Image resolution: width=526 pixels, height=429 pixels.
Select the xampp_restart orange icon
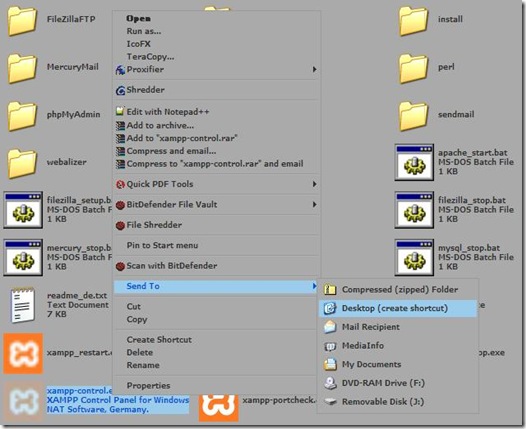click(x=23, y=353)
